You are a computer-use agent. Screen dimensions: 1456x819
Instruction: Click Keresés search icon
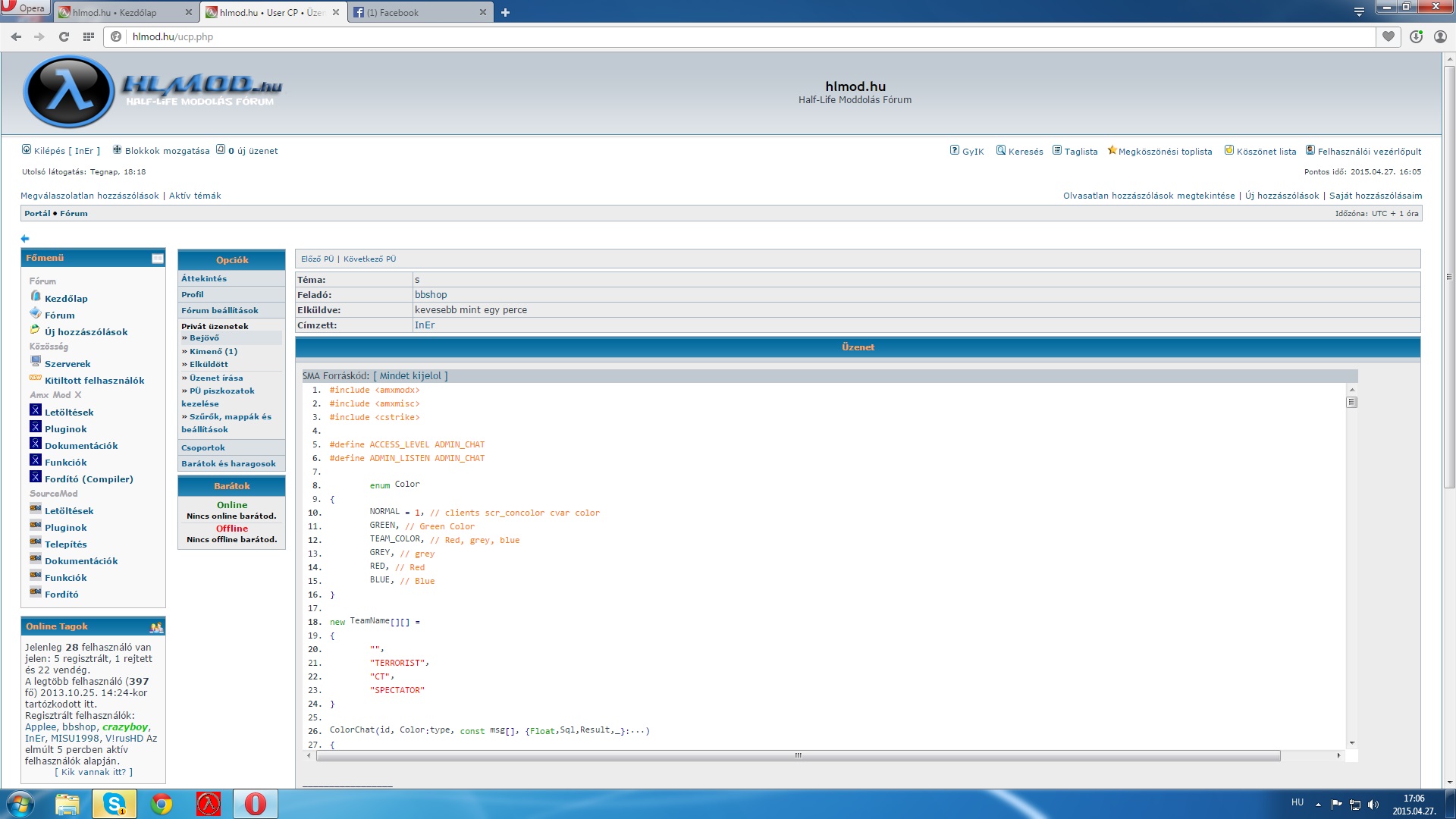click(x=1001, y=150)
